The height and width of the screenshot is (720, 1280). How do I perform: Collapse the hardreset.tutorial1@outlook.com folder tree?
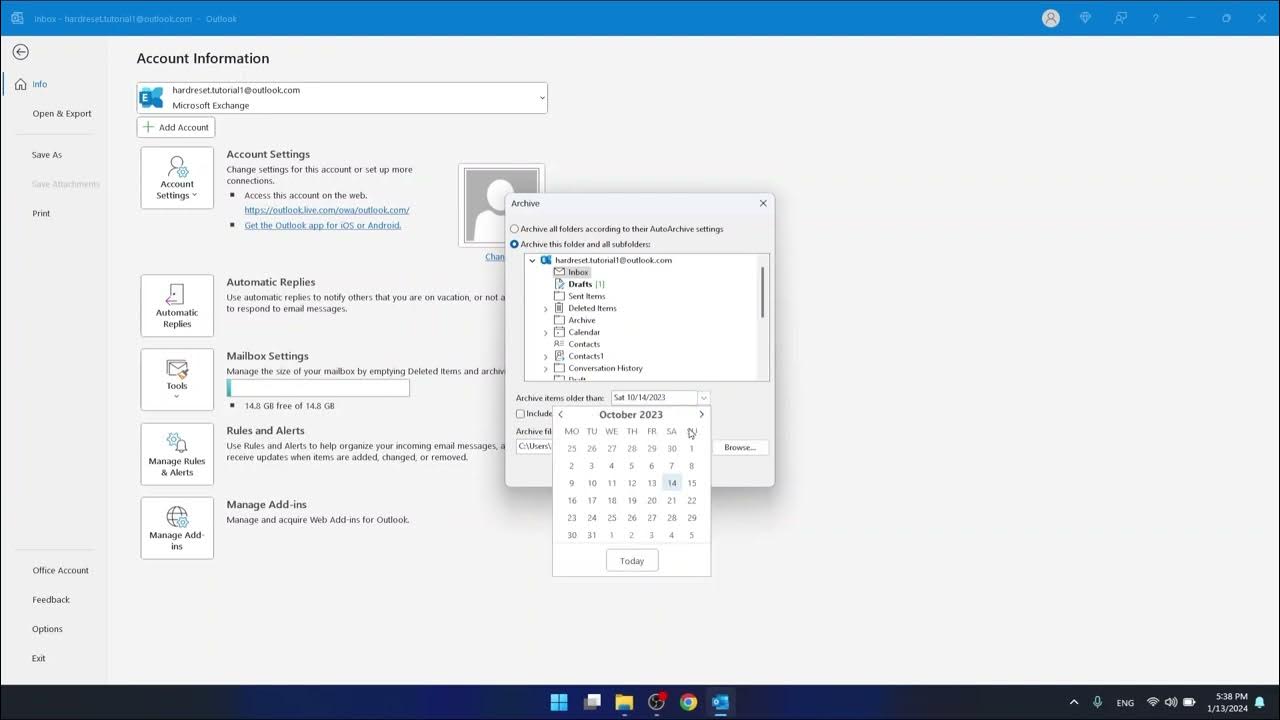click(532, 259)
